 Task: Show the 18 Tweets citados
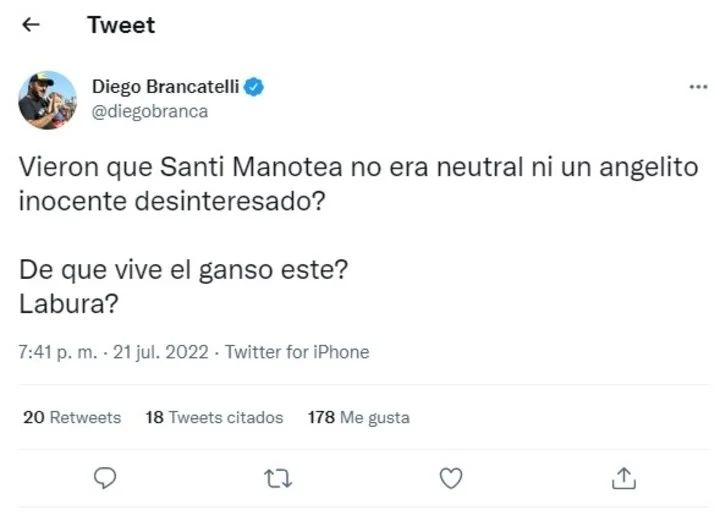coord(214,417)
